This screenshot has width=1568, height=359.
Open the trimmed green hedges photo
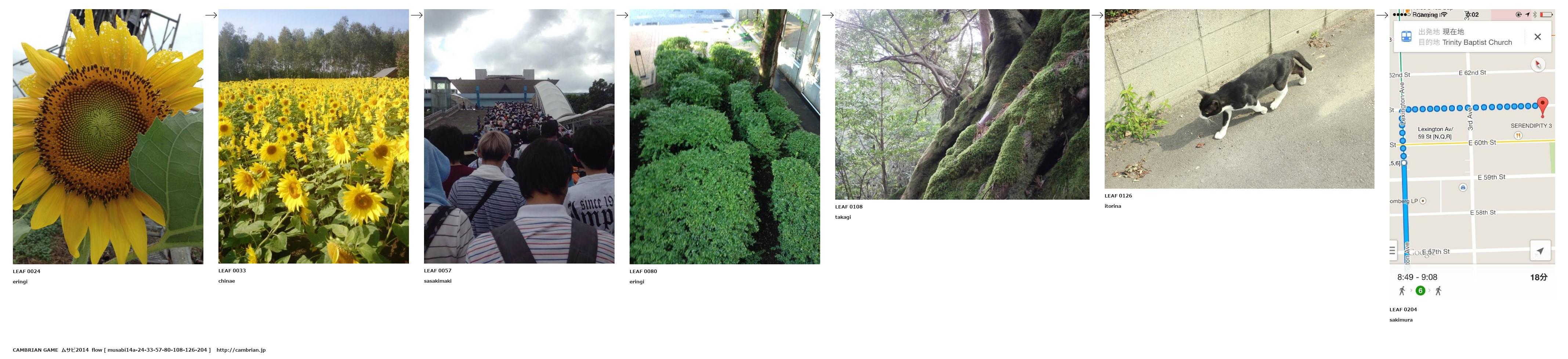(724, 136)
